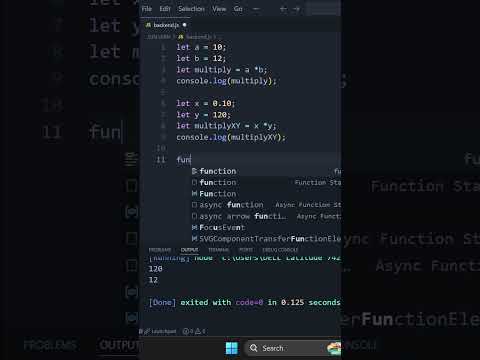
Task: Choose 'function' snippet labeled Function Statement
Action: click(x=266, y=182)
